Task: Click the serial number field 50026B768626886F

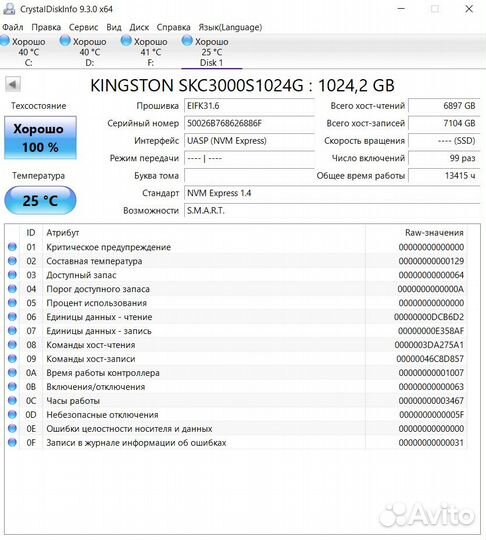Action: (249, 123)
